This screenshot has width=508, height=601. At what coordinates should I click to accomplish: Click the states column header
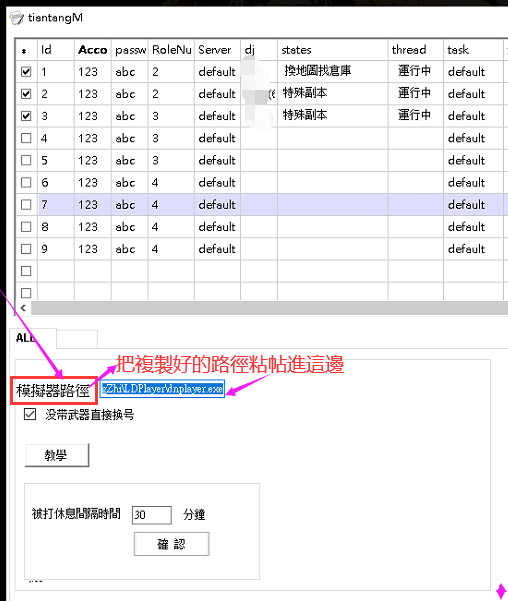pos(333,50)
